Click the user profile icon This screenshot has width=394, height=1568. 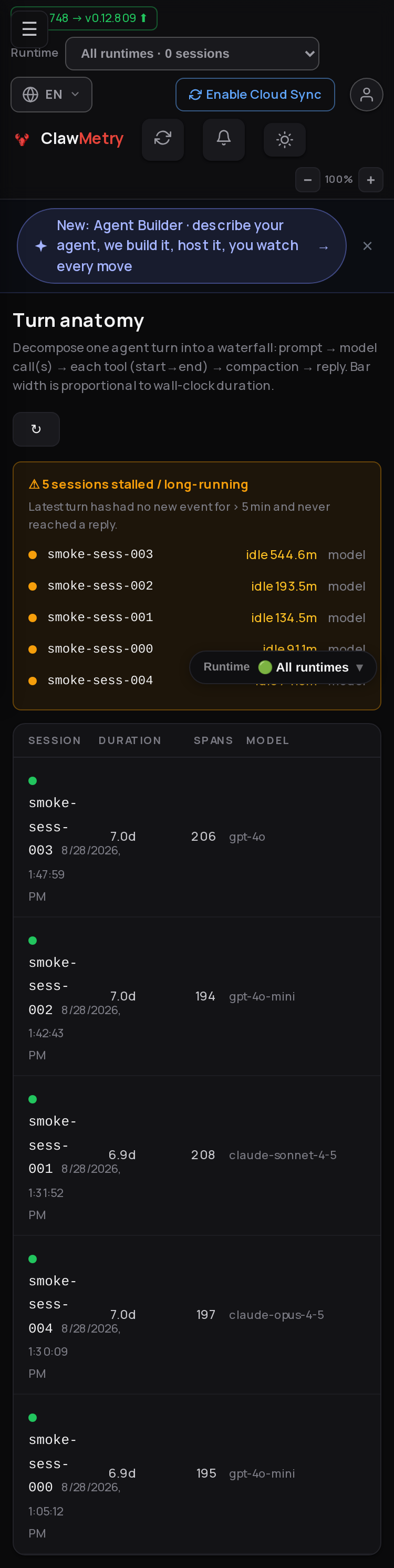pos(366,95)
